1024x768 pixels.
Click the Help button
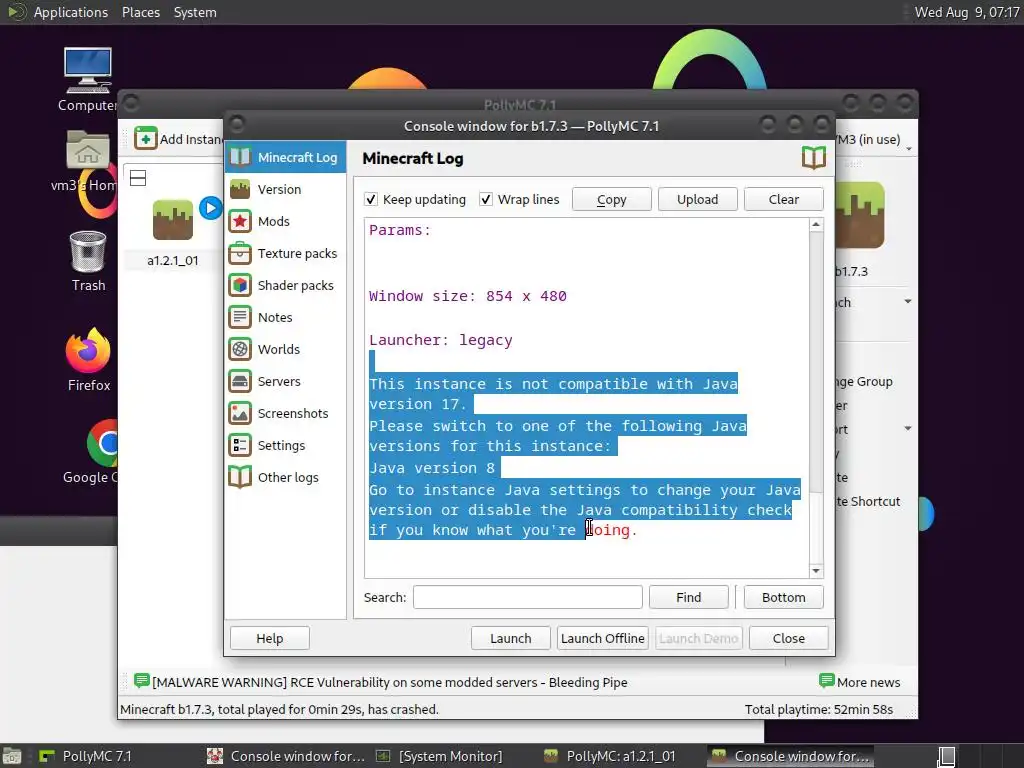click(x=270, y=638)
